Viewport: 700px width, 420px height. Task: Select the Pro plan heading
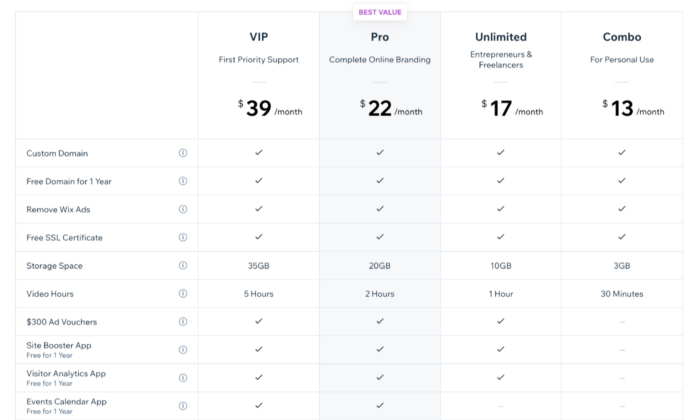[x=380, y=37]
